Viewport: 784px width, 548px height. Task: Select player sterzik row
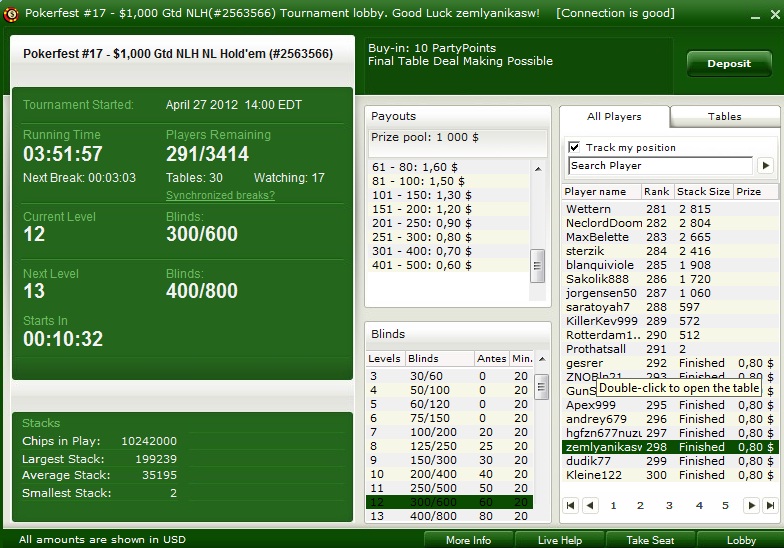click(x=670, y=251)
